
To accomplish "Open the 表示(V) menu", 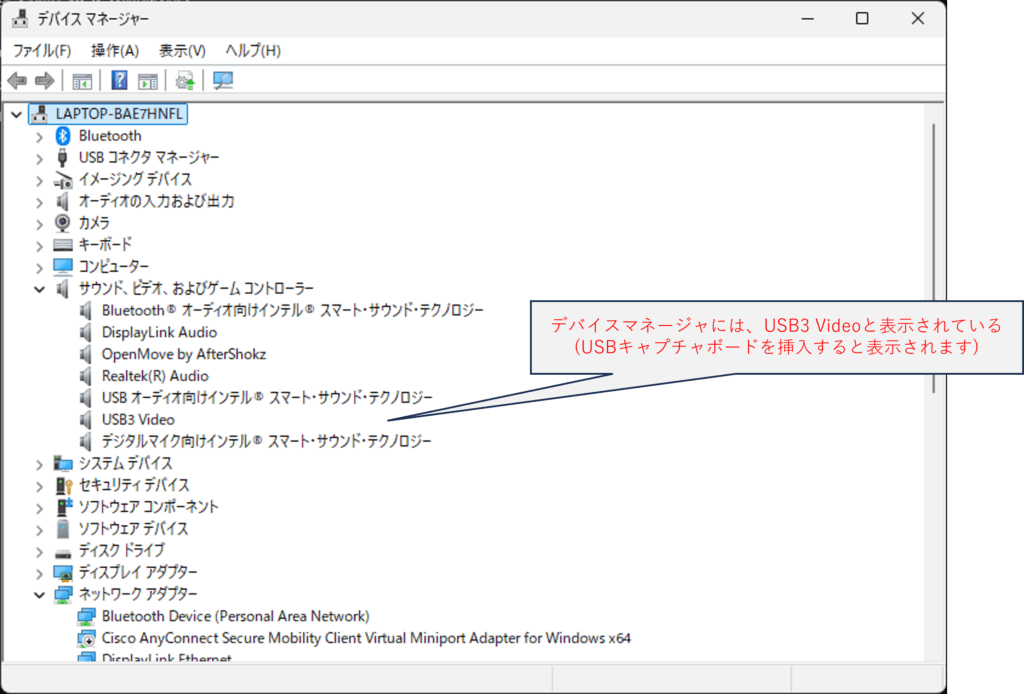I will tap(182, 50).
